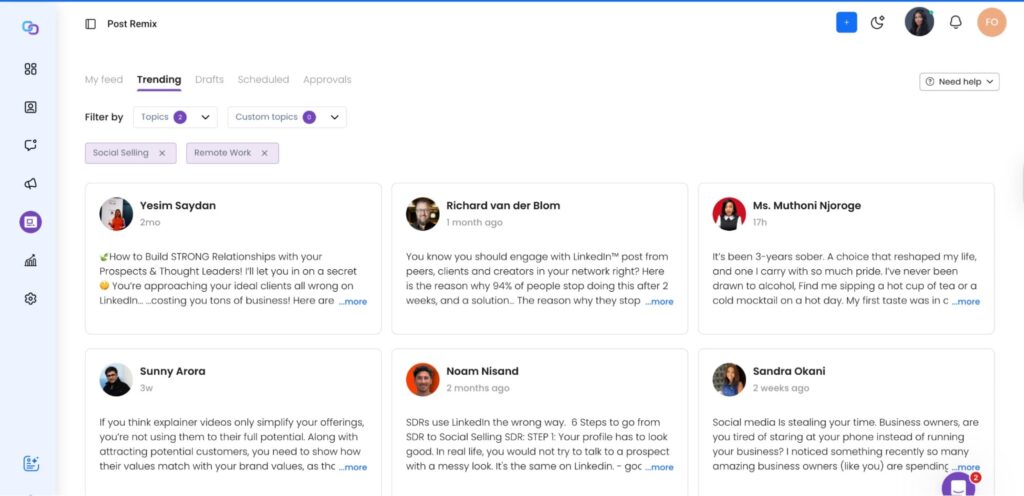Screen dimensions: 1024x496
Task: Click the notification bell icon
Action: (x=955, y=23)
